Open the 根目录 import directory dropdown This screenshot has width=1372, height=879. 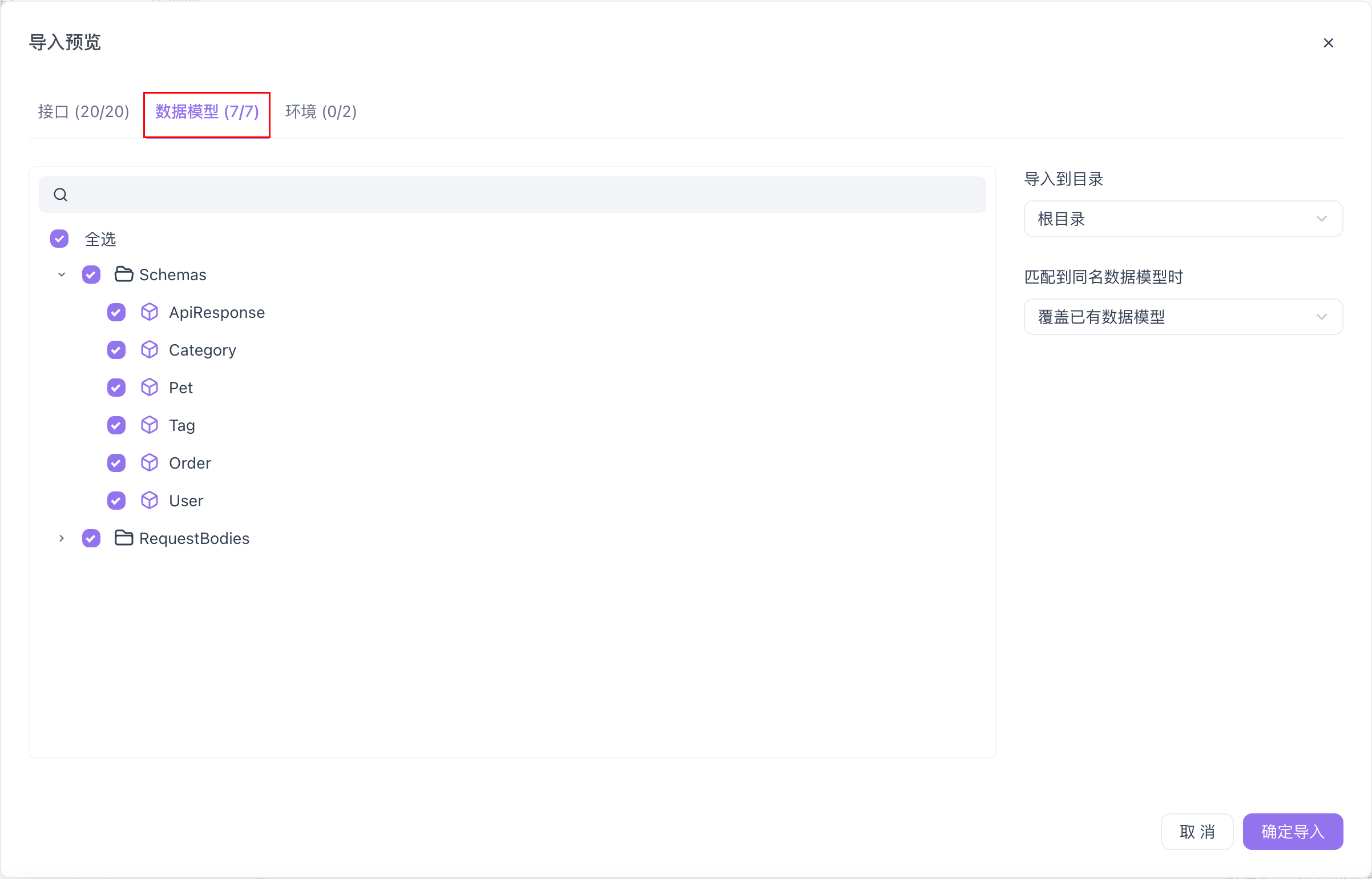(x=1183, y=219)
